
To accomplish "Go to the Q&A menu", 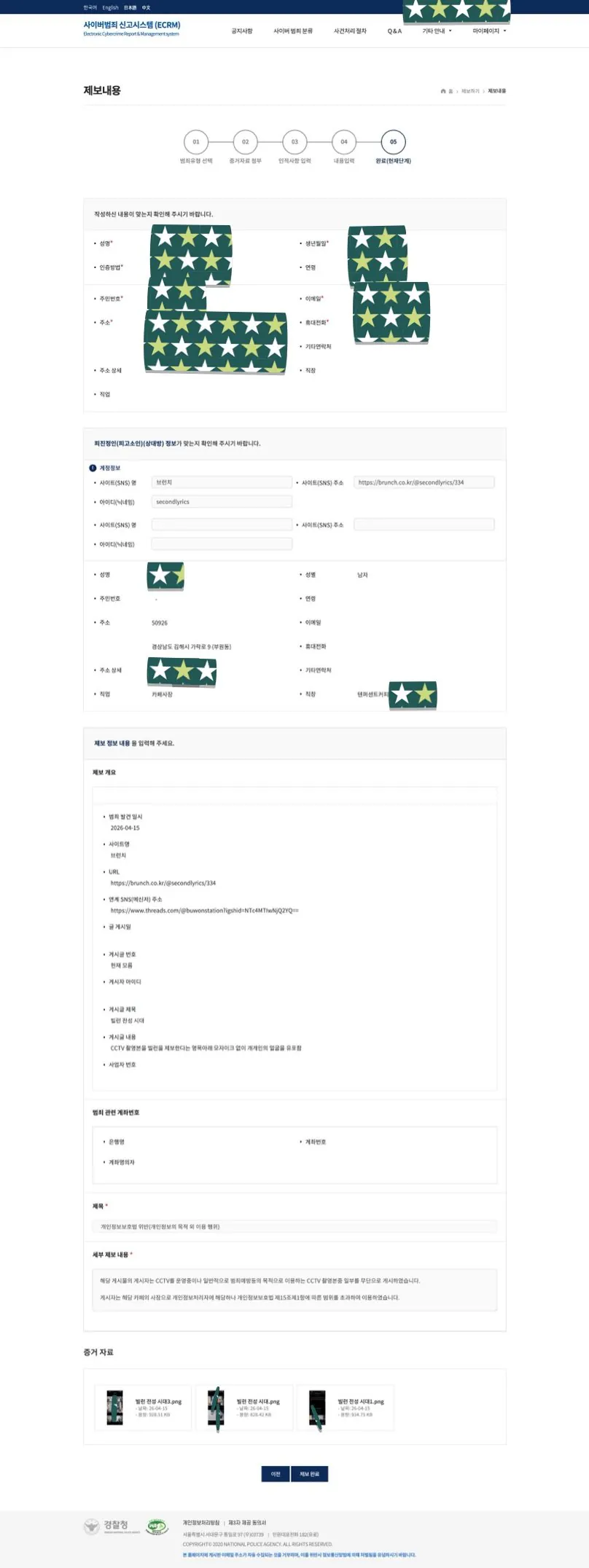I will point(394,31).
